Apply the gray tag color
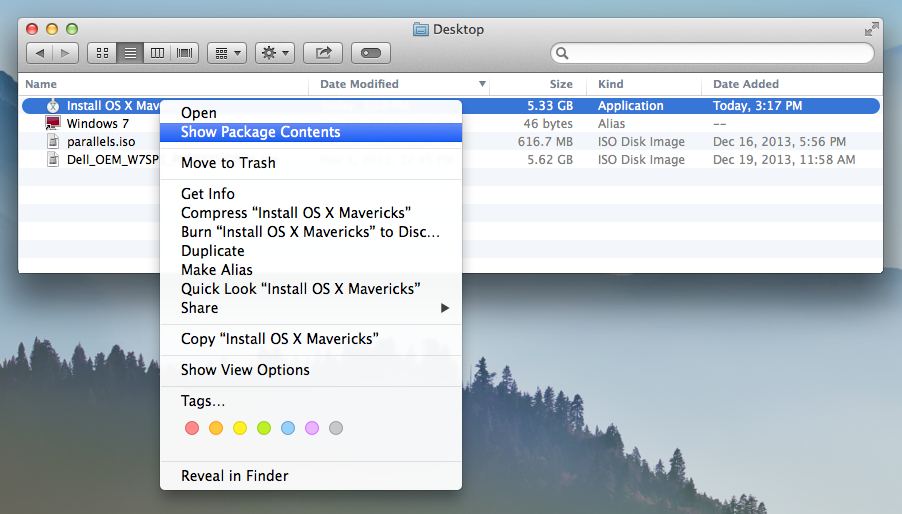Screen dimensions: 902x514 click(336, 428)
